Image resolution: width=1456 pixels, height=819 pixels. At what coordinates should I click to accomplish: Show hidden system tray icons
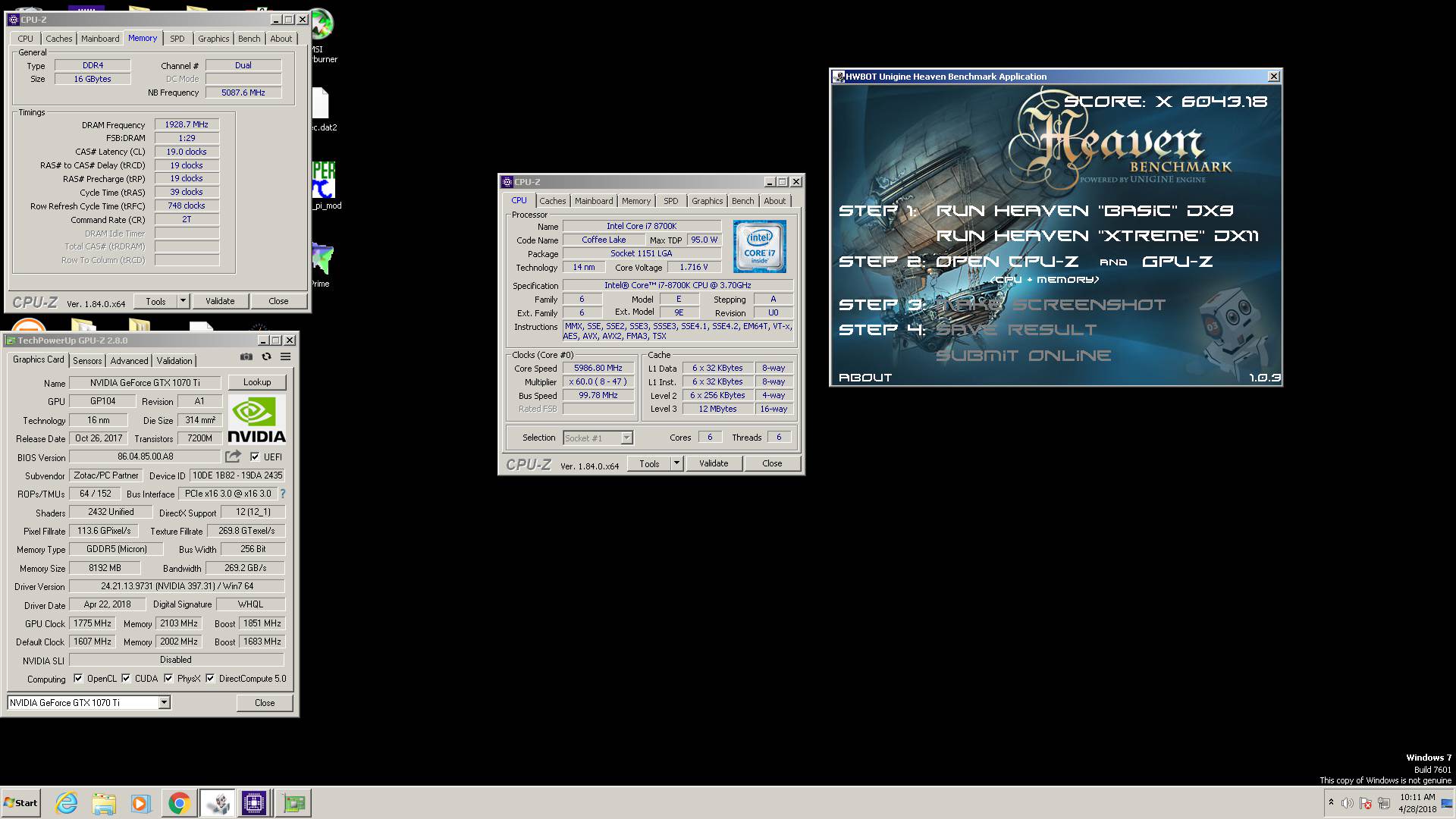[x=1331, y=802]
